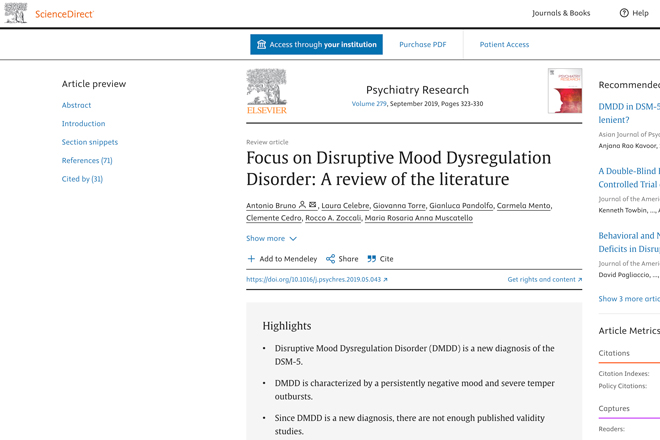660x440 pixels.
Task: Click the email envelope icon beside Antonio Bruno
Action: point(312,205)
